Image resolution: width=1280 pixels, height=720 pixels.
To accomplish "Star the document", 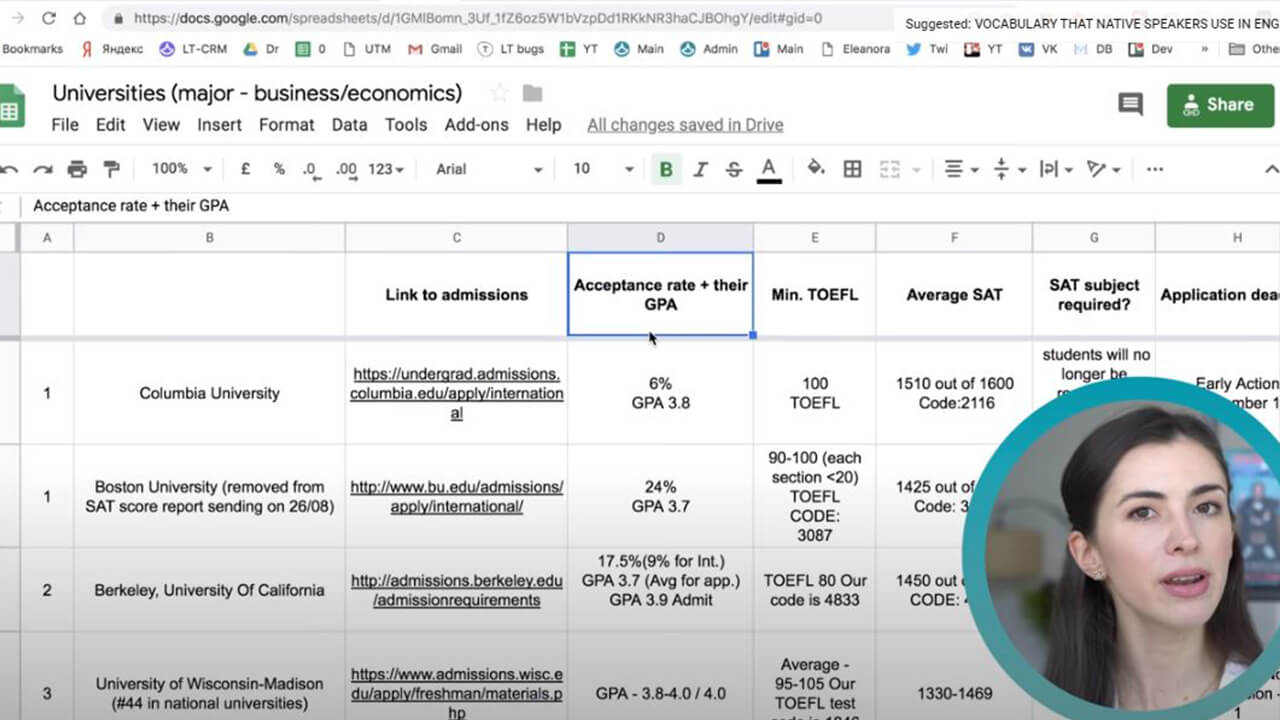I will [499, 93].
